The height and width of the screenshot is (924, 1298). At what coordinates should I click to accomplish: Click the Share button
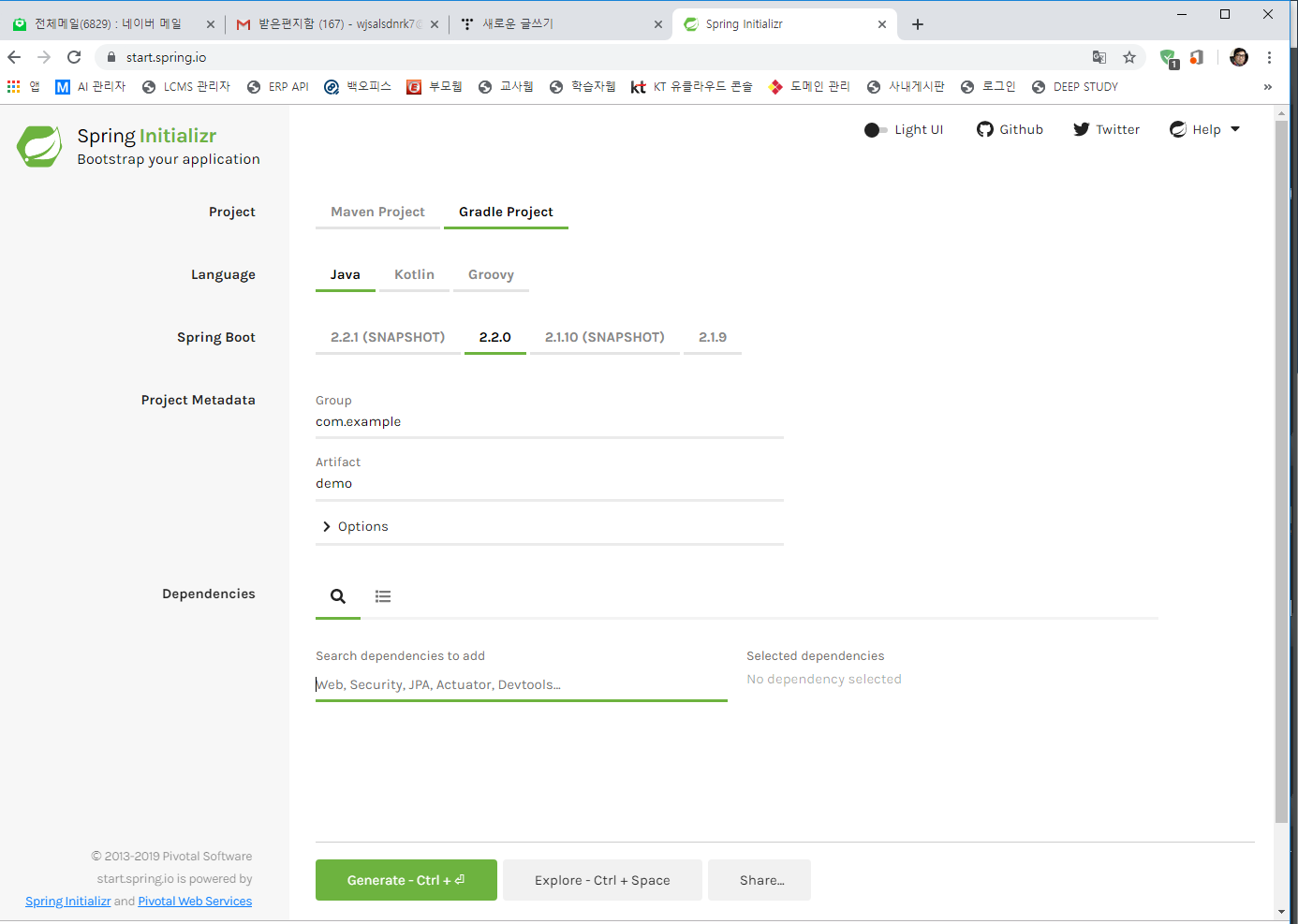click(x=760, y=880)
